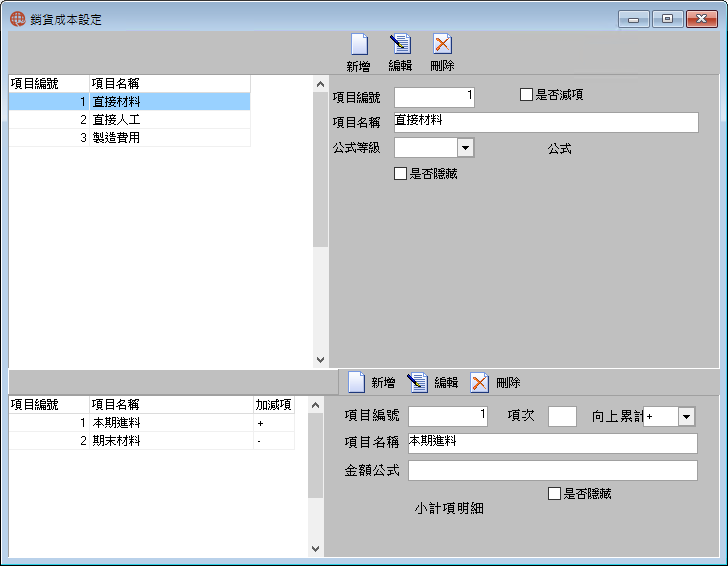Viewport: 728px width, 566px height.
Task: Click upper list scrollbar down arrow
Action: (x=320, y=359)
